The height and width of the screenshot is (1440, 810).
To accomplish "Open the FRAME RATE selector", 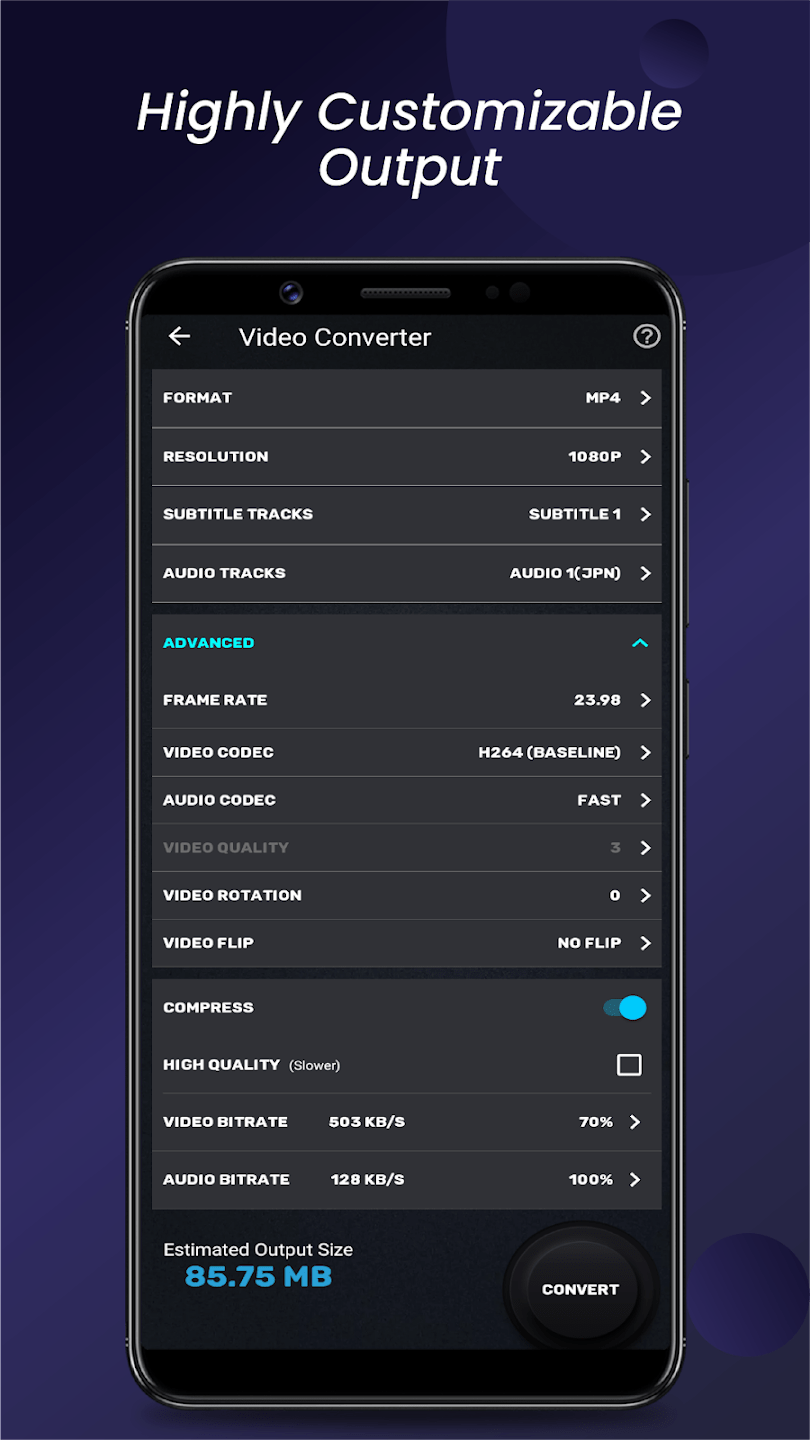I will coord(645,700).
